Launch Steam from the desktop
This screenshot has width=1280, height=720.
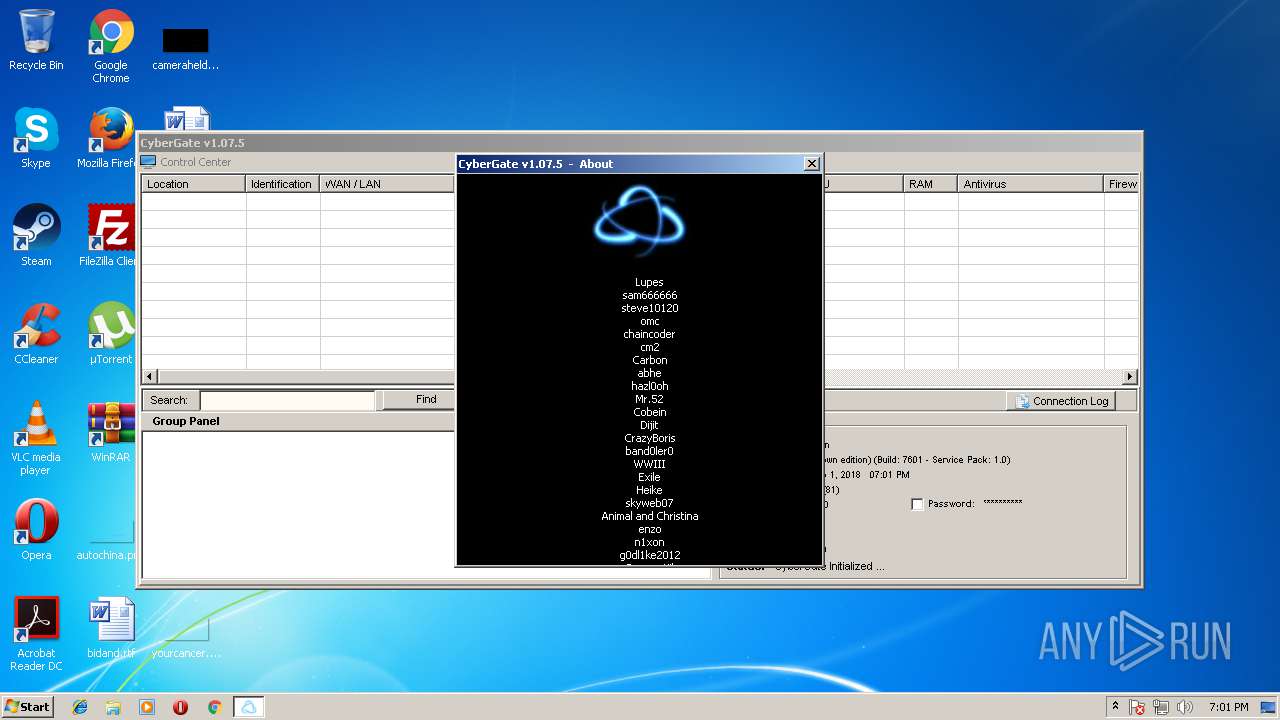coord(36,236)
